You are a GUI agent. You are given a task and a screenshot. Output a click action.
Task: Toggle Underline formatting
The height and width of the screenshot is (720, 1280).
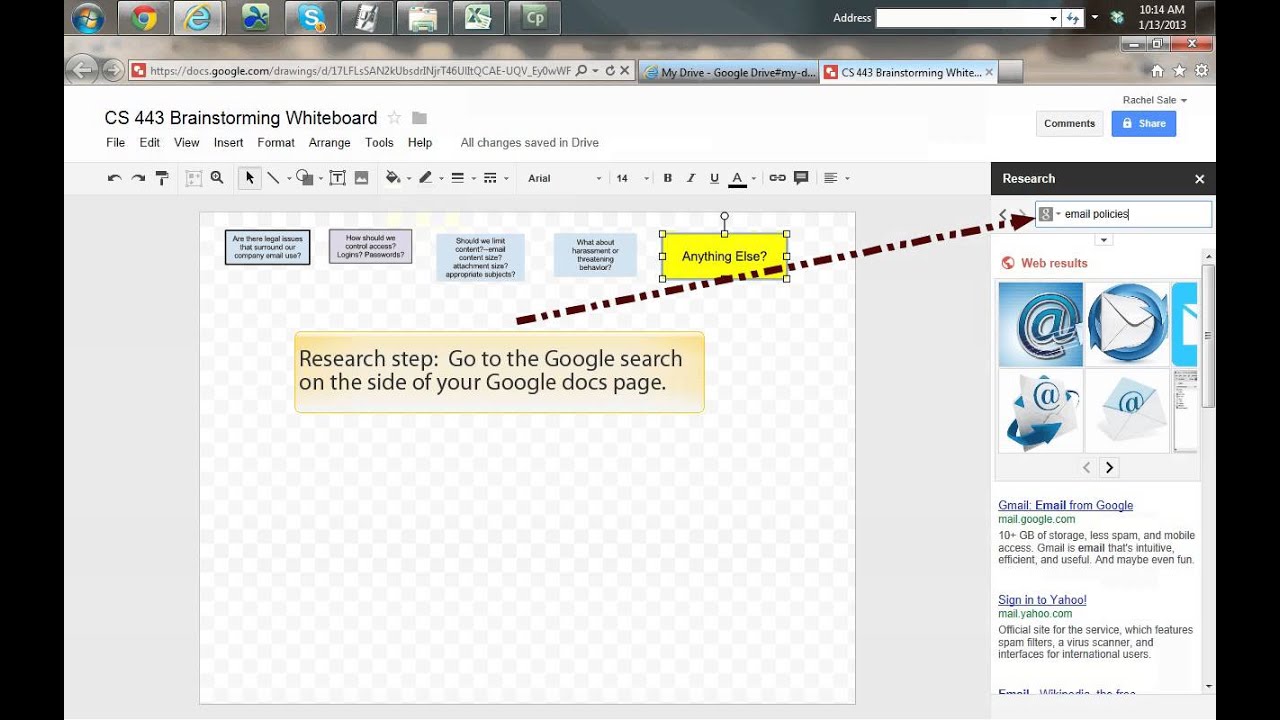coord(714,178)
